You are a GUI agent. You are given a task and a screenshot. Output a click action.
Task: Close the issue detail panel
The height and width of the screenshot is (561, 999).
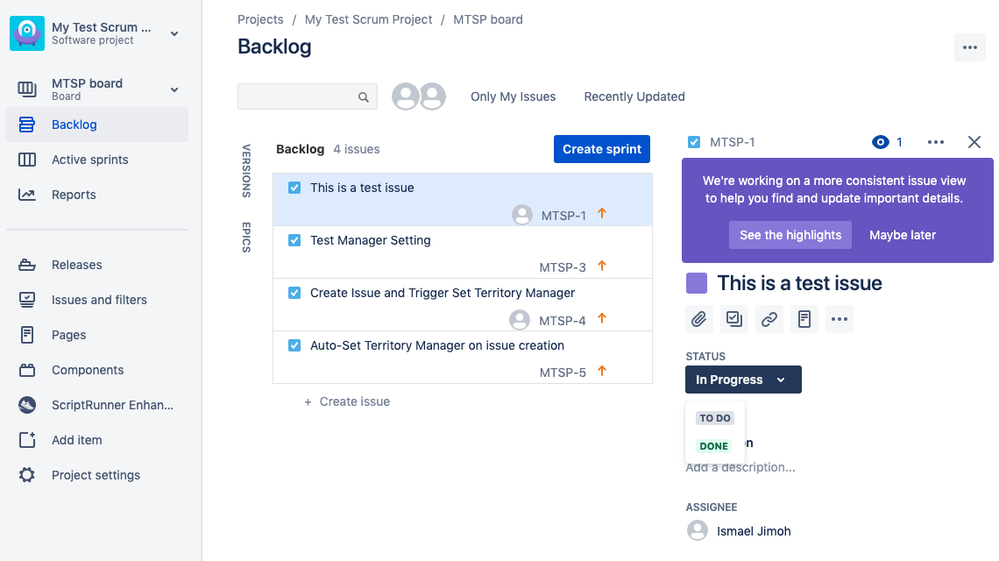[x=974, y=142]
